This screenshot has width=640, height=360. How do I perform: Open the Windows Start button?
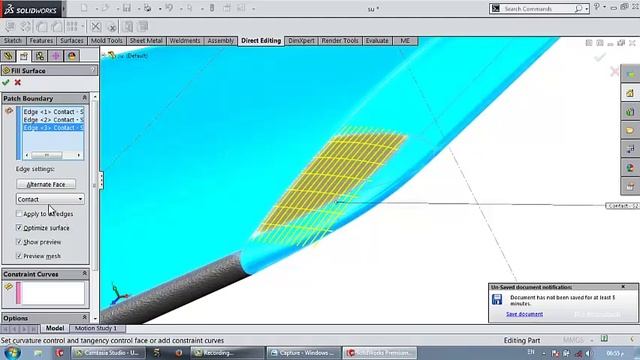pyautogui.click(x=12, y=353)
